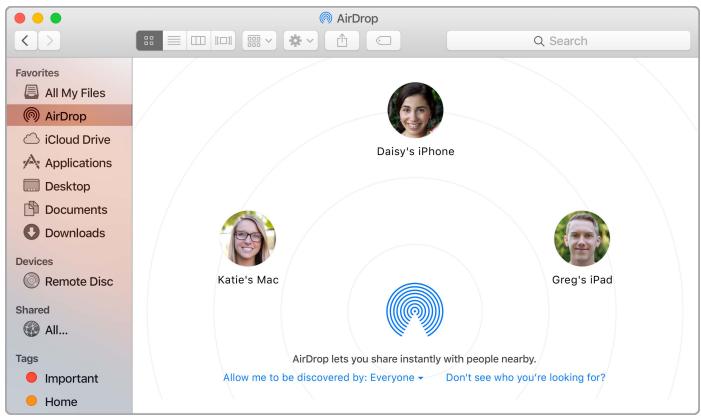
Task: Go back with the left chevron button
Action: coord(26,41)
